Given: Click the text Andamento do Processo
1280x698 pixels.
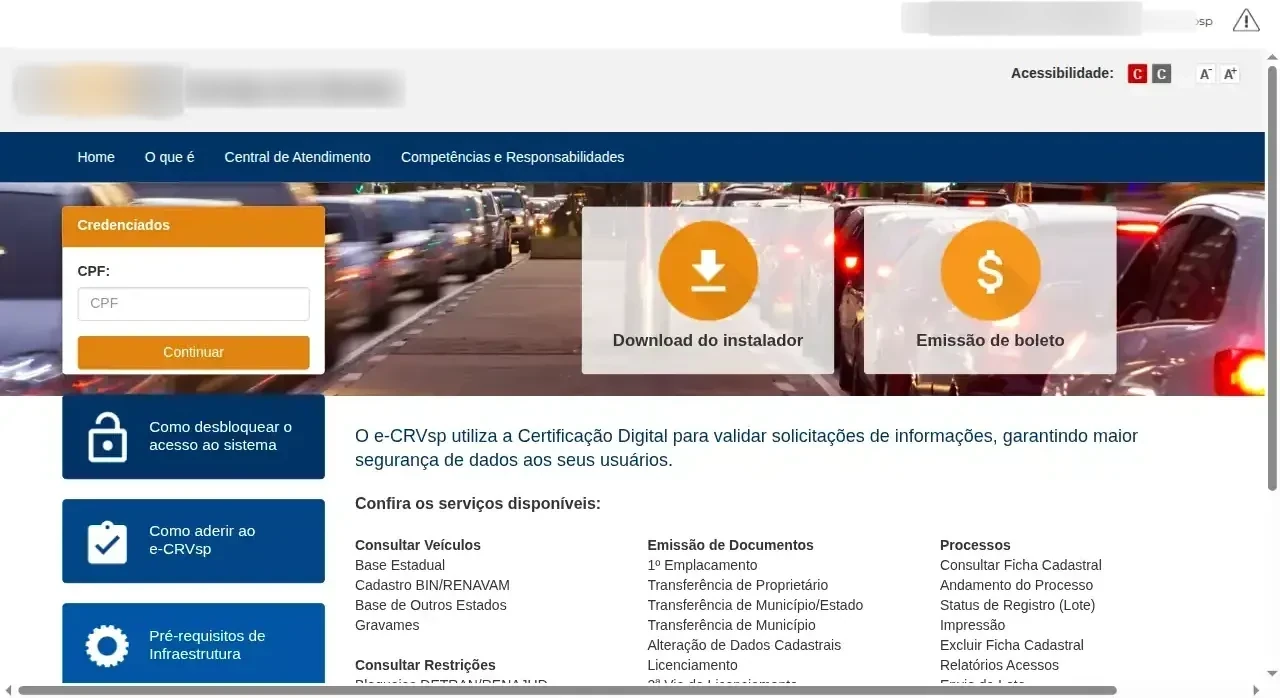Looking at the screenshot, I should click(1017, 585).
